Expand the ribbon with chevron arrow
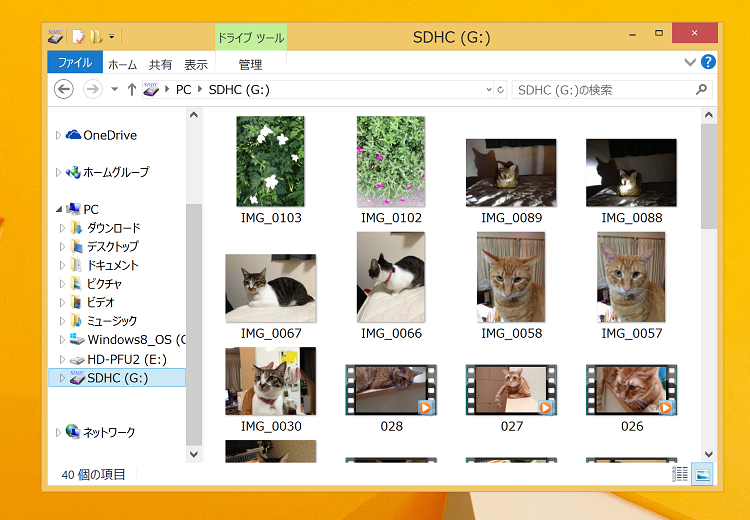The width and height of the screenshot is (750, 520). (689, 63)
